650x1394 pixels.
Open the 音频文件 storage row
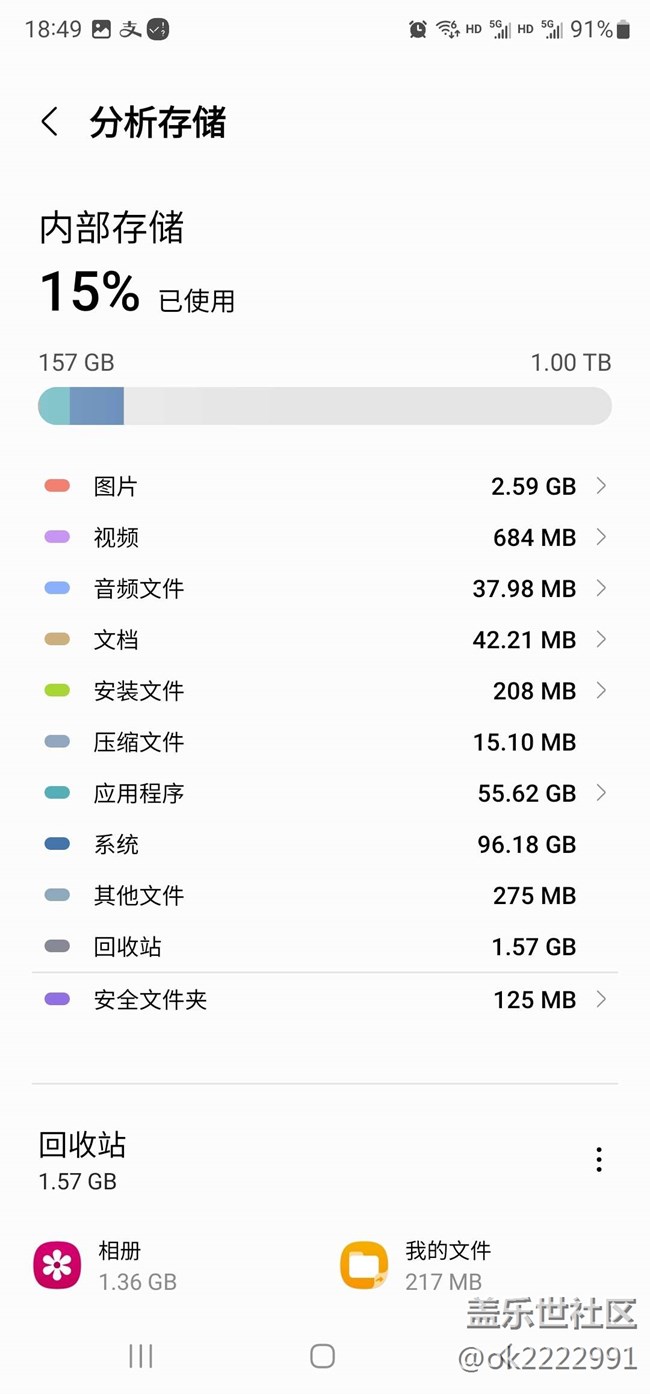tap(324, 589)
